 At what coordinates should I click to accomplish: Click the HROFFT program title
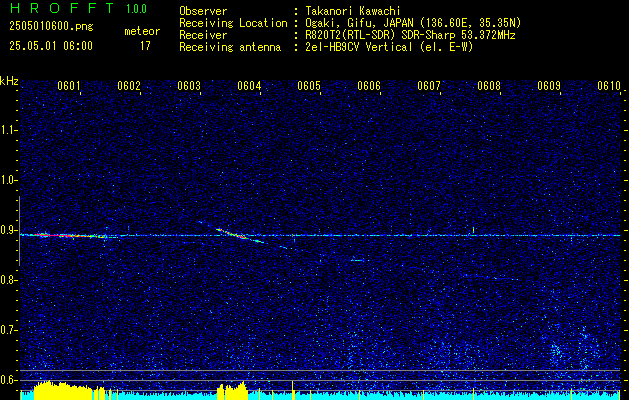click(62, 8)
